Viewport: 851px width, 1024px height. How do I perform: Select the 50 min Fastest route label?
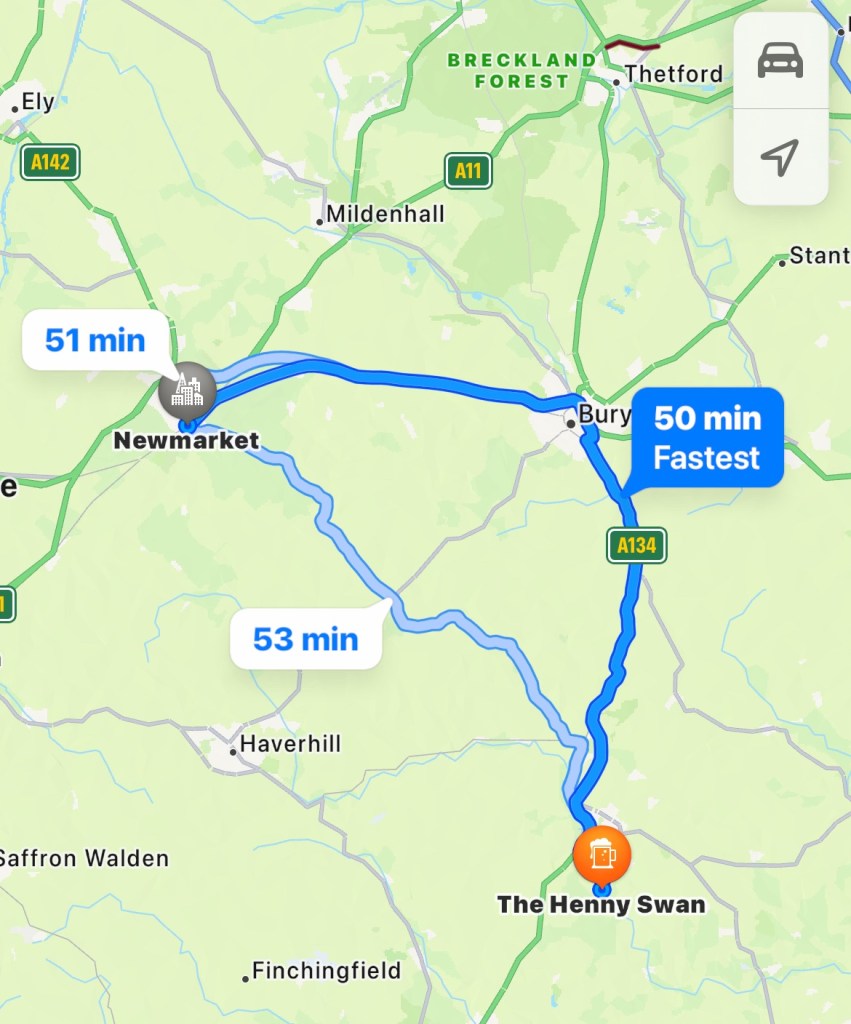pyautogui.click(x=707, y=438)
